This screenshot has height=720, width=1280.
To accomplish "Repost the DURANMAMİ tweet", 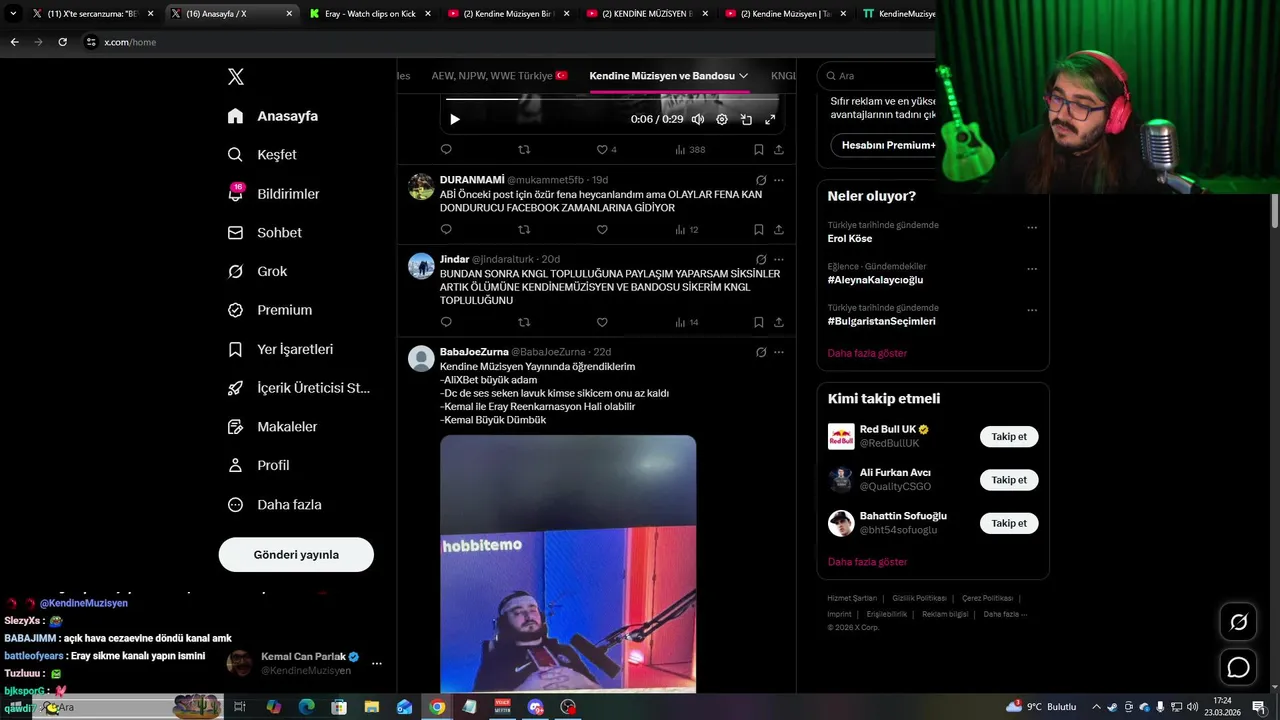I will click(524, 230).
